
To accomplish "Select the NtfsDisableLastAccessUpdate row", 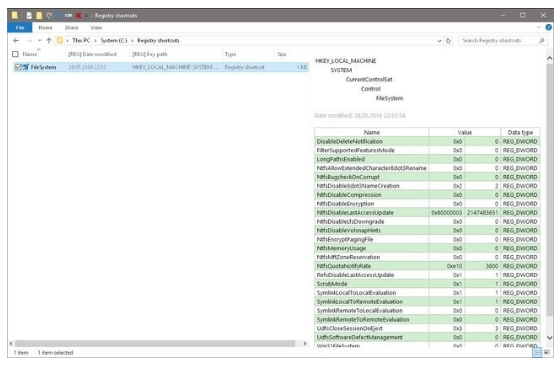I will pos(427,213).
